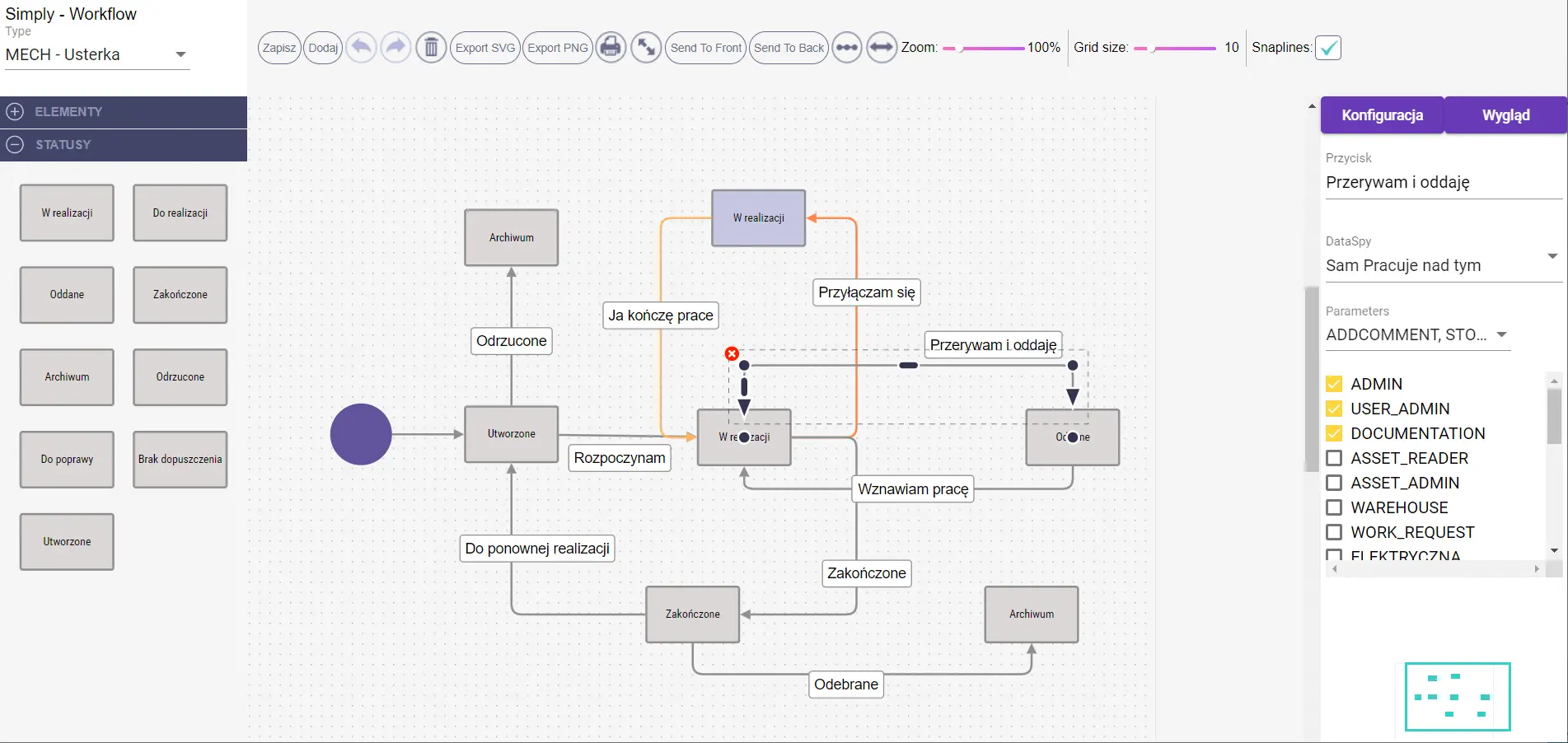
Task: Open the MECH - Usterka type dropdown
Action: (180, 54)
